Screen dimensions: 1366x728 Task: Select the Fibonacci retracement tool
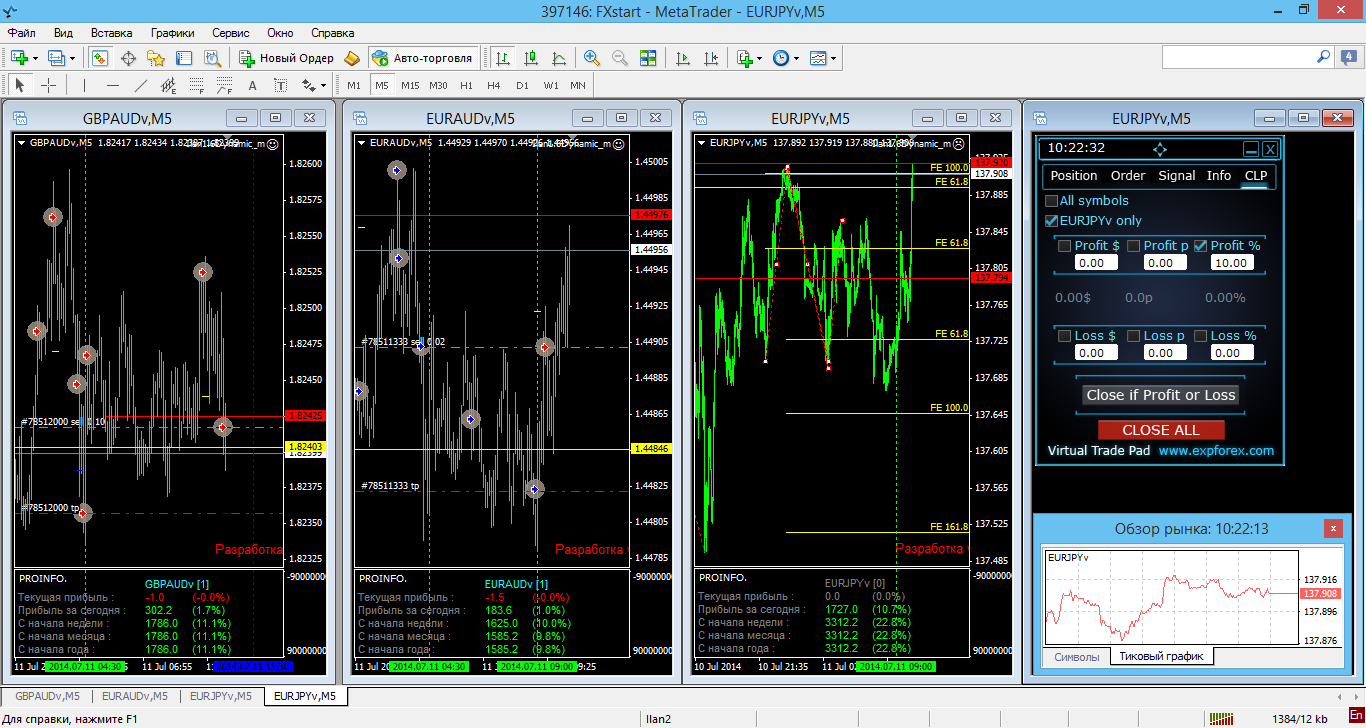tap(196, 85)
